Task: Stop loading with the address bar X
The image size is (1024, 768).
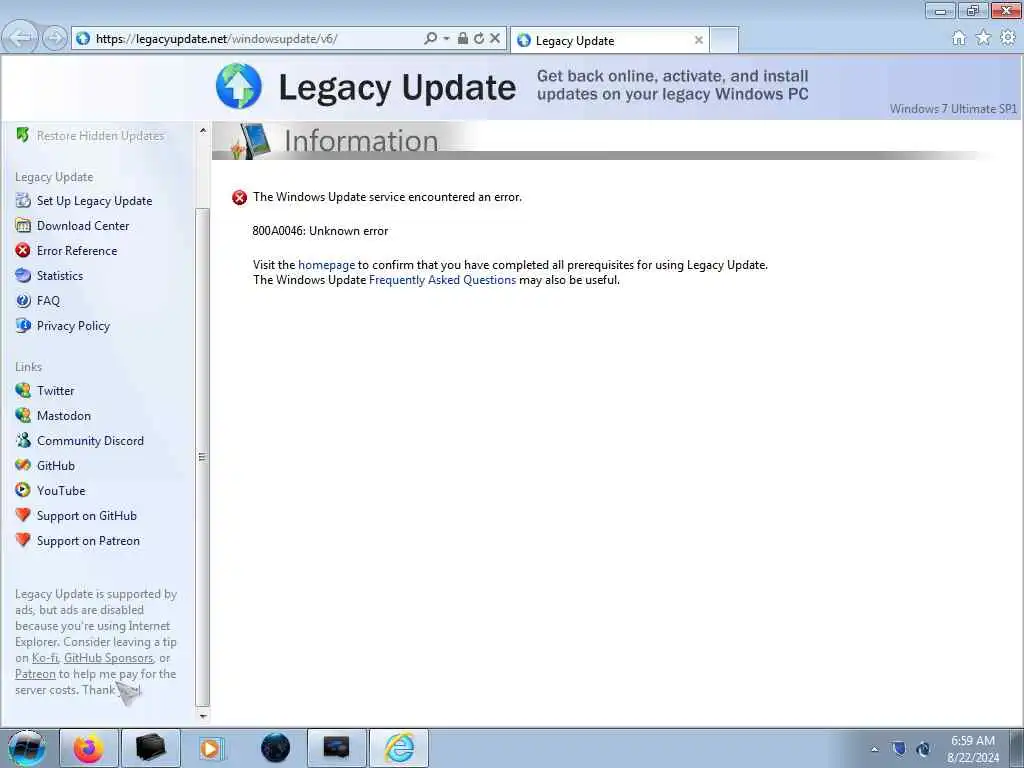Action: pyautogui.click(x=495, y=39)
